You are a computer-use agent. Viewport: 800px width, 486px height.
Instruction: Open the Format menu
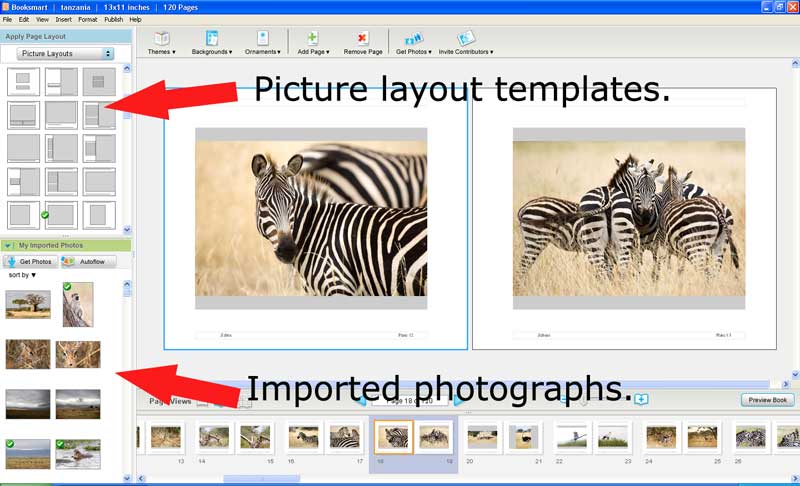pos(88,19)
